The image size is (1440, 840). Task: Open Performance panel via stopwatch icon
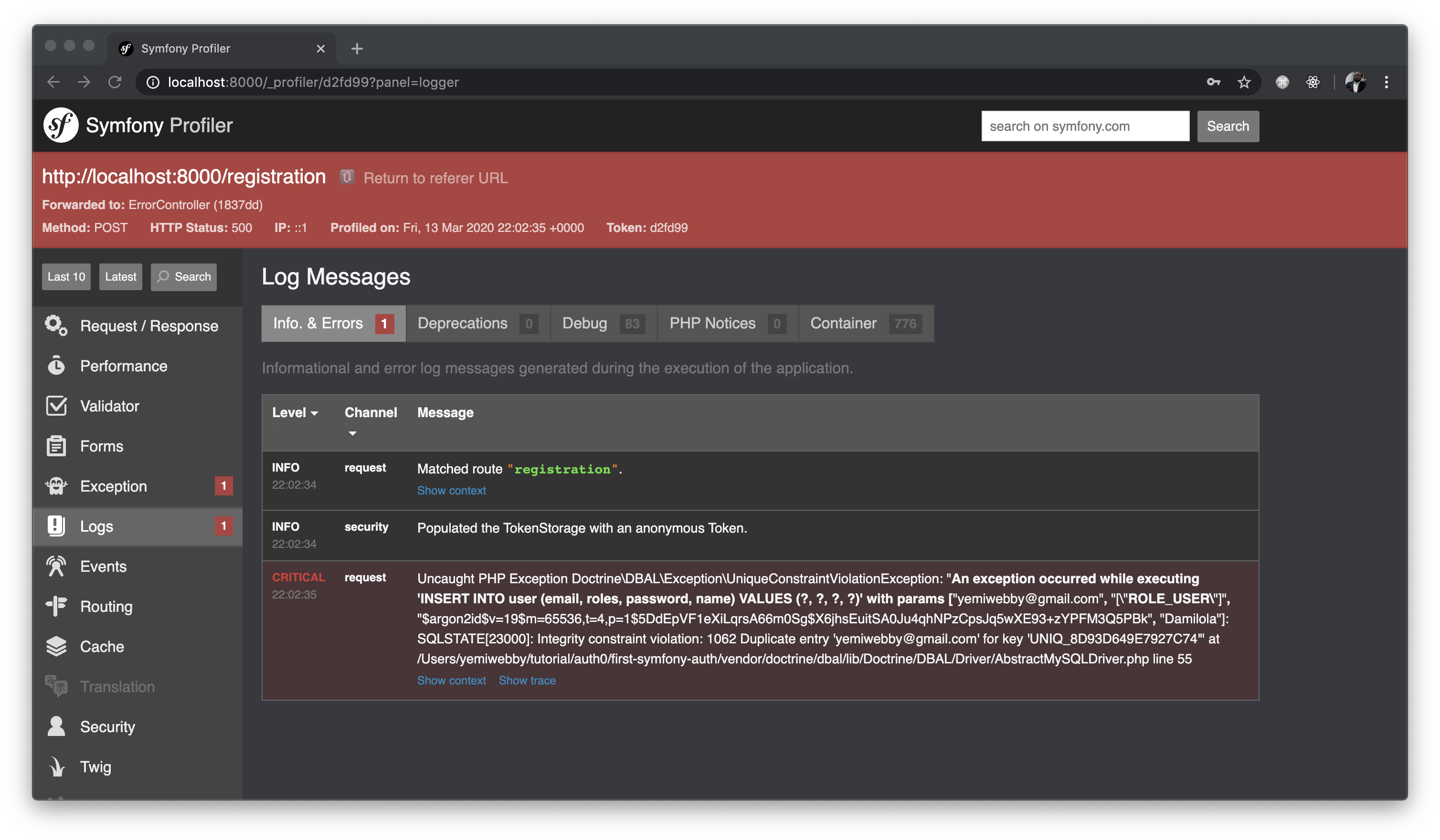pyautogui.click(x=56, y=366)
